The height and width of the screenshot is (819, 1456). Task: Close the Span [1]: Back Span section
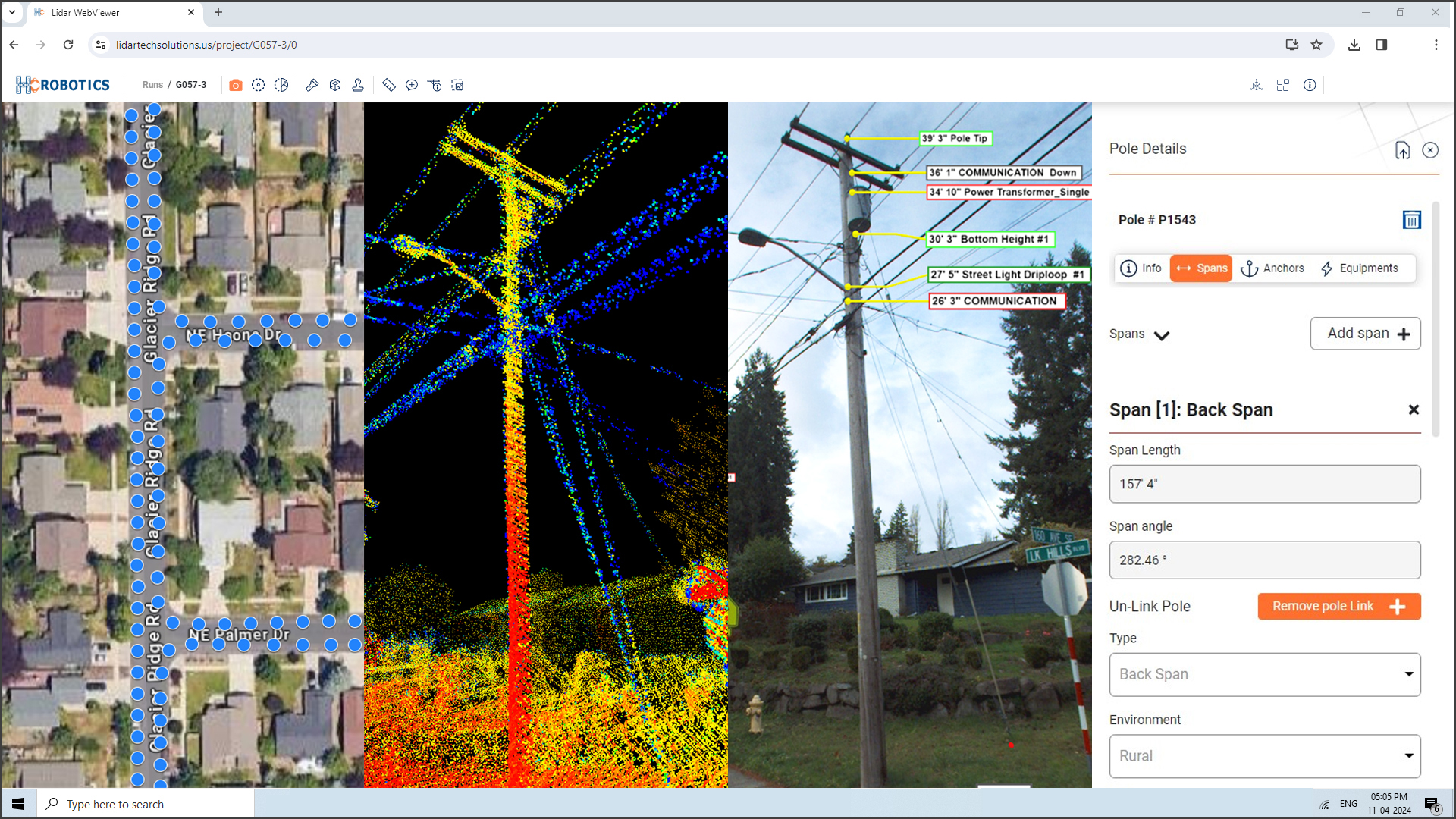tap(1414, 409)
